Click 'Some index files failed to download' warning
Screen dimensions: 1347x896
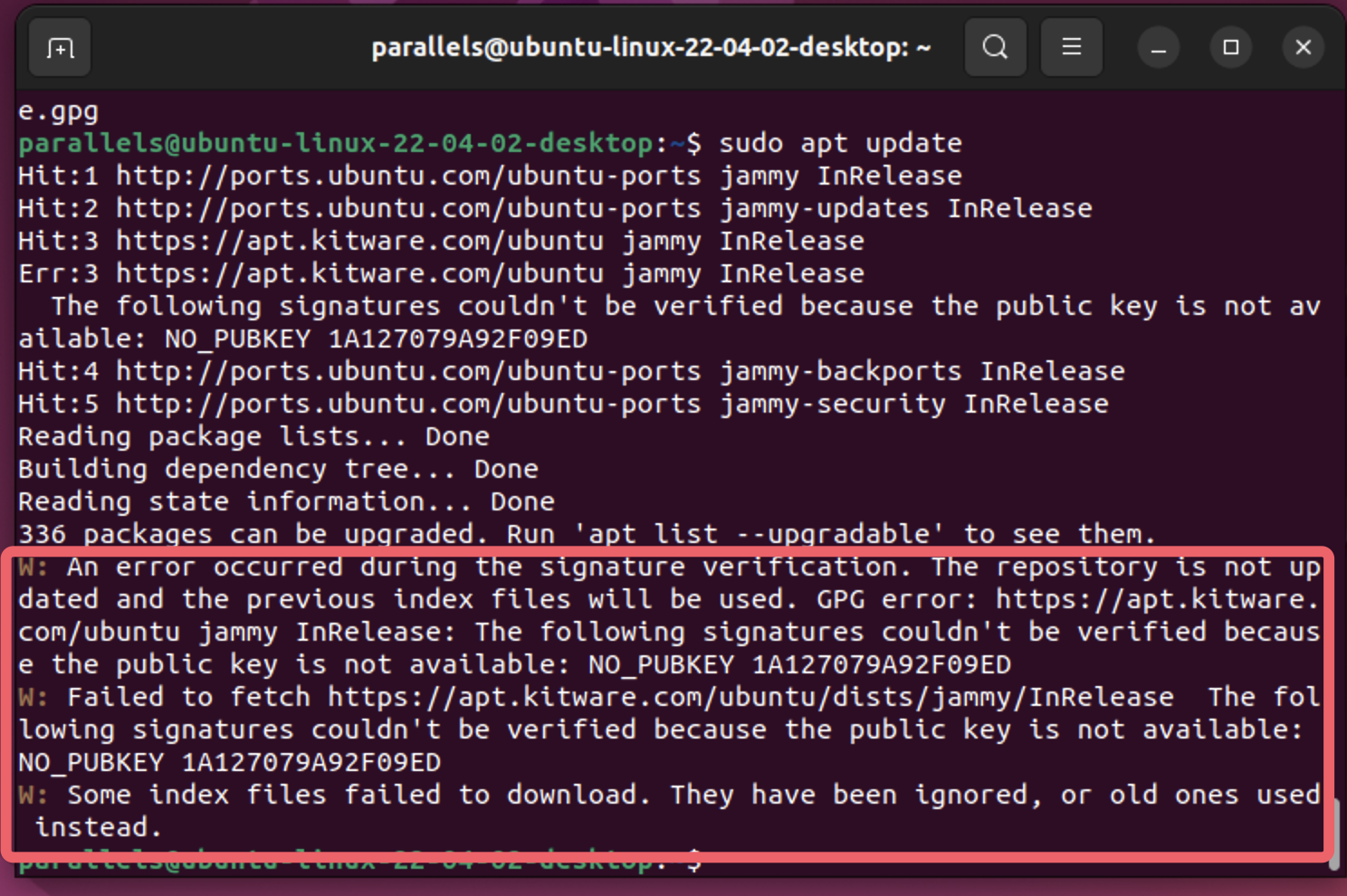point(670,811)
